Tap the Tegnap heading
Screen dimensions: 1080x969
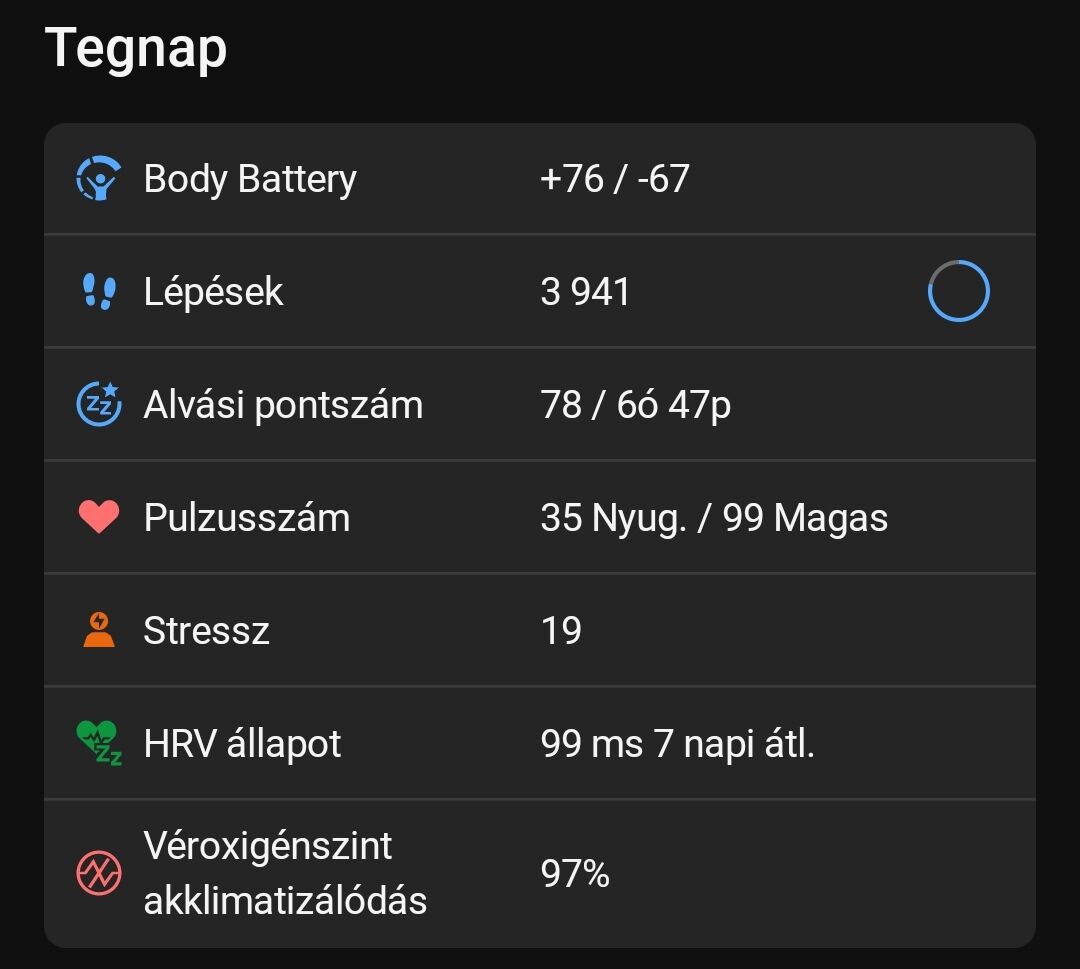136,50
